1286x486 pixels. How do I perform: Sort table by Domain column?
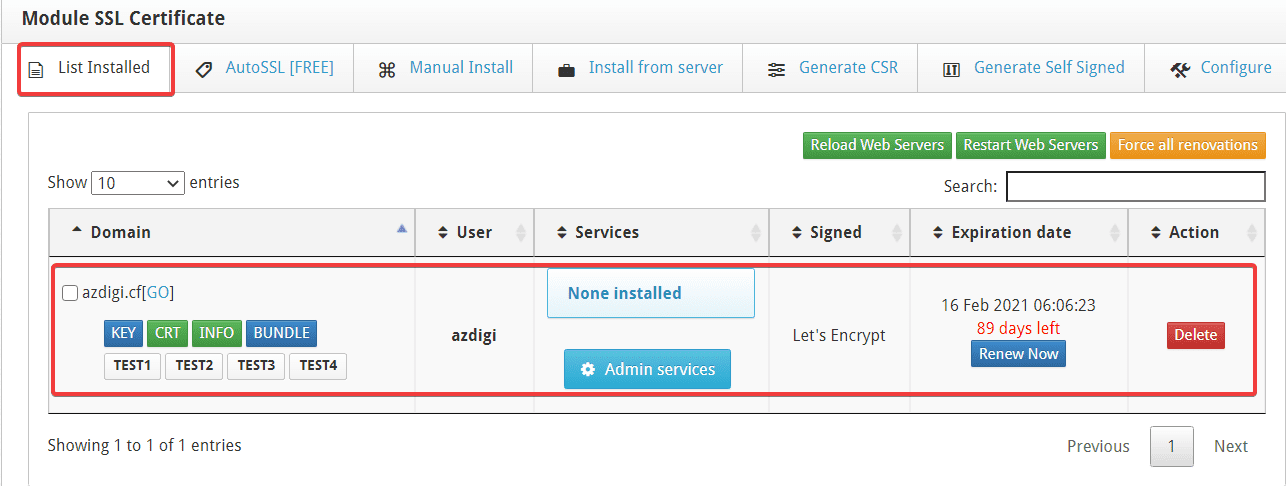120,232
